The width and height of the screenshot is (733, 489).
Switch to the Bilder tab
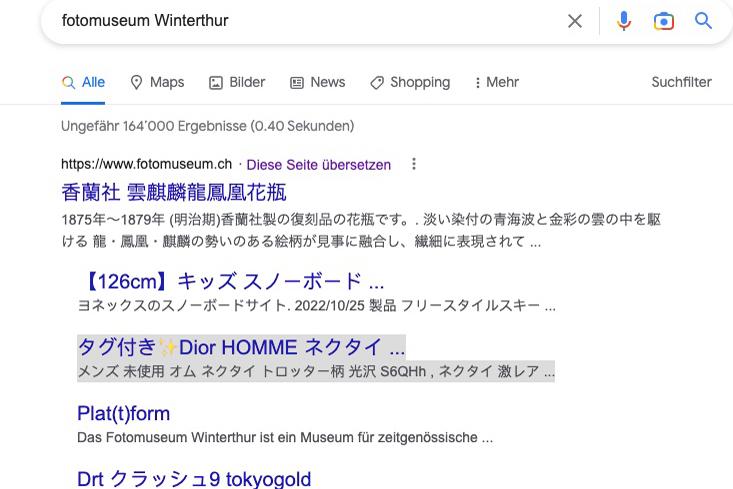click(x=237, y=83)
